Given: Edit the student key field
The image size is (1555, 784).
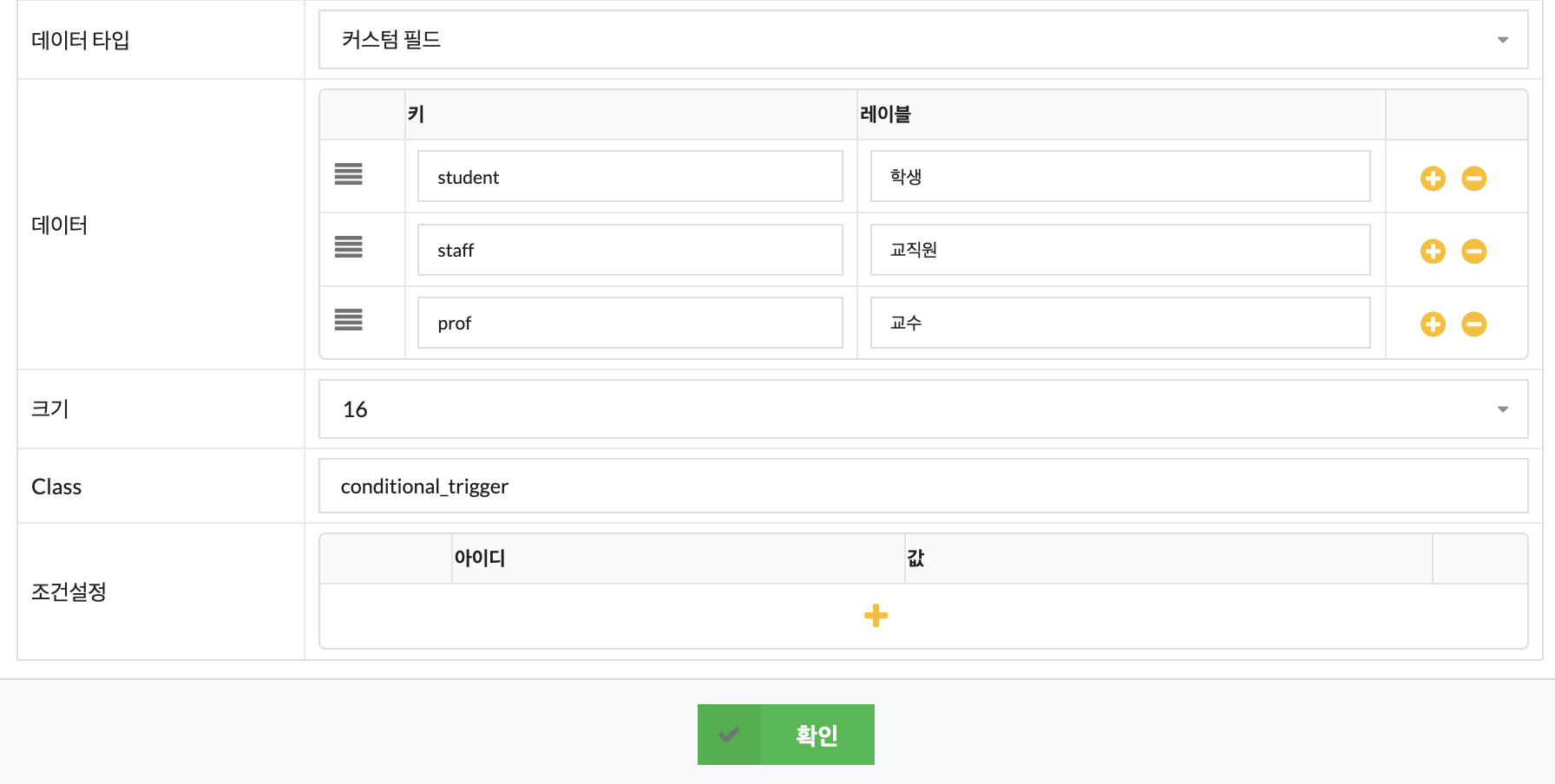Looking at the screenshot, I should point(630,177).
